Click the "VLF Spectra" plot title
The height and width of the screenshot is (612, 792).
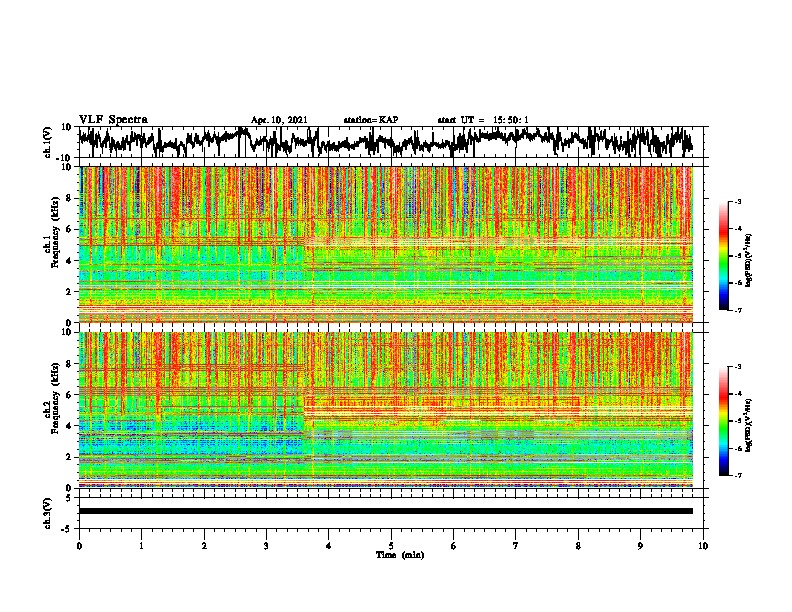(113, 120)
